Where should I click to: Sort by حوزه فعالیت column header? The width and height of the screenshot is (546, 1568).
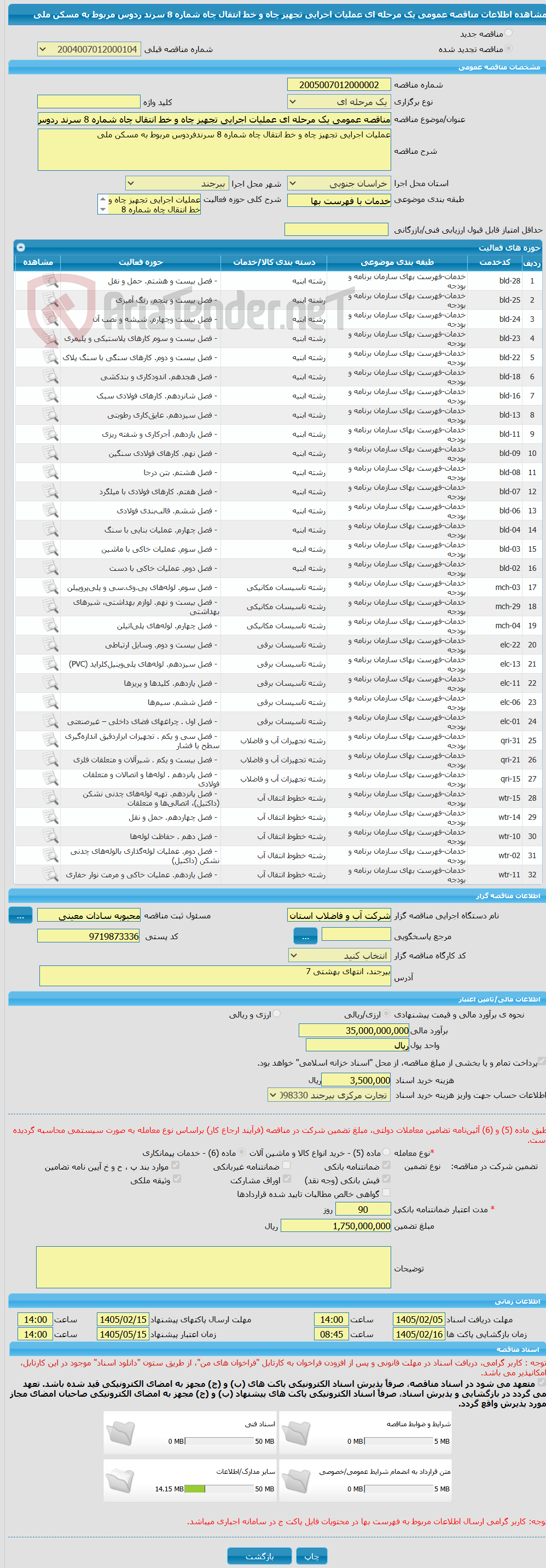(141, 262)
